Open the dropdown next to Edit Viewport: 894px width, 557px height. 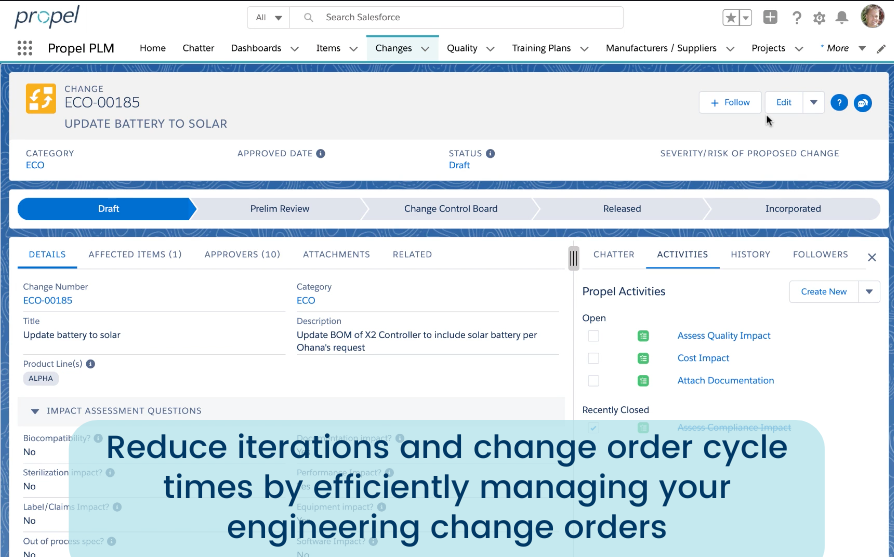click(814, 103)
